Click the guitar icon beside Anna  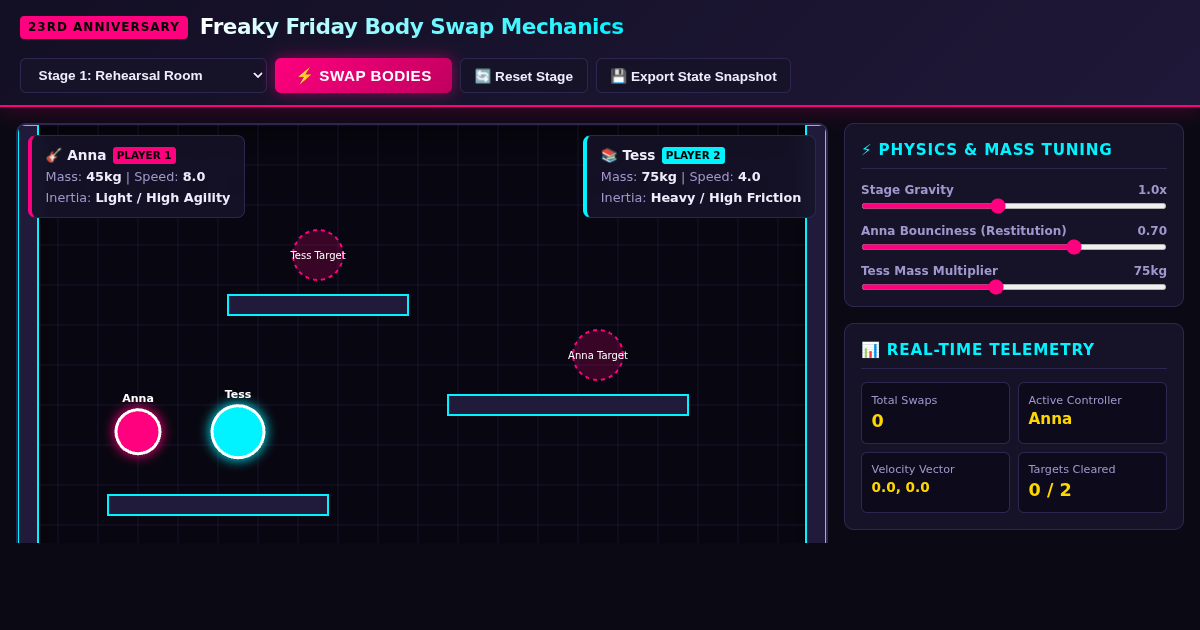click(x=54, y=155)
